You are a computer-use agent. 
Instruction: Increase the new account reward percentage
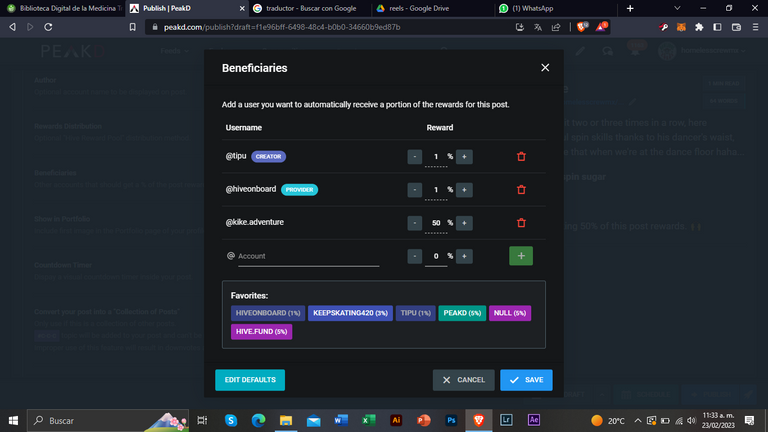[464, 256]
